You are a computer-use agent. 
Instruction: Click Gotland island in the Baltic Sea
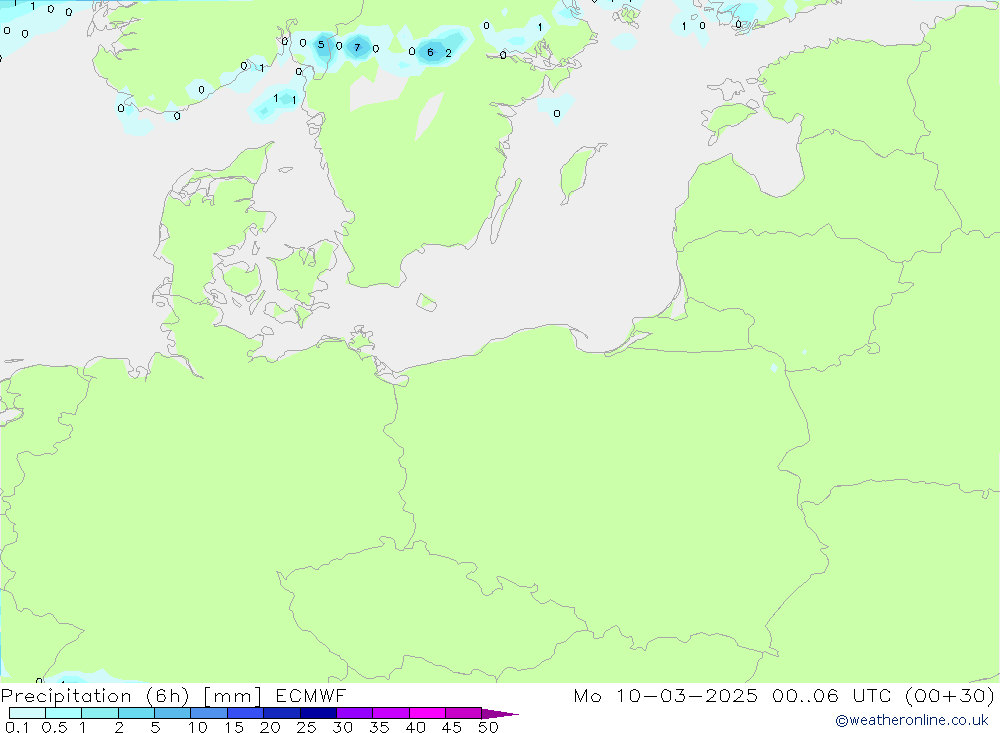click(579, 171)
